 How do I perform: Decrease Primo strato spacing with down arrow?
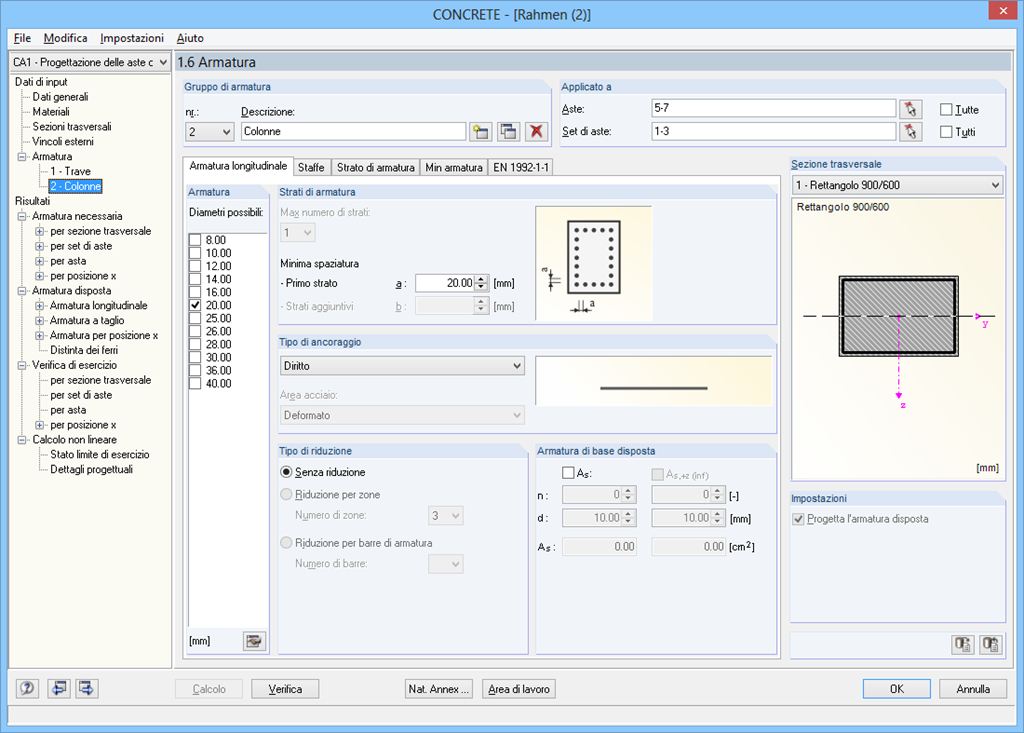coord(481,287)
